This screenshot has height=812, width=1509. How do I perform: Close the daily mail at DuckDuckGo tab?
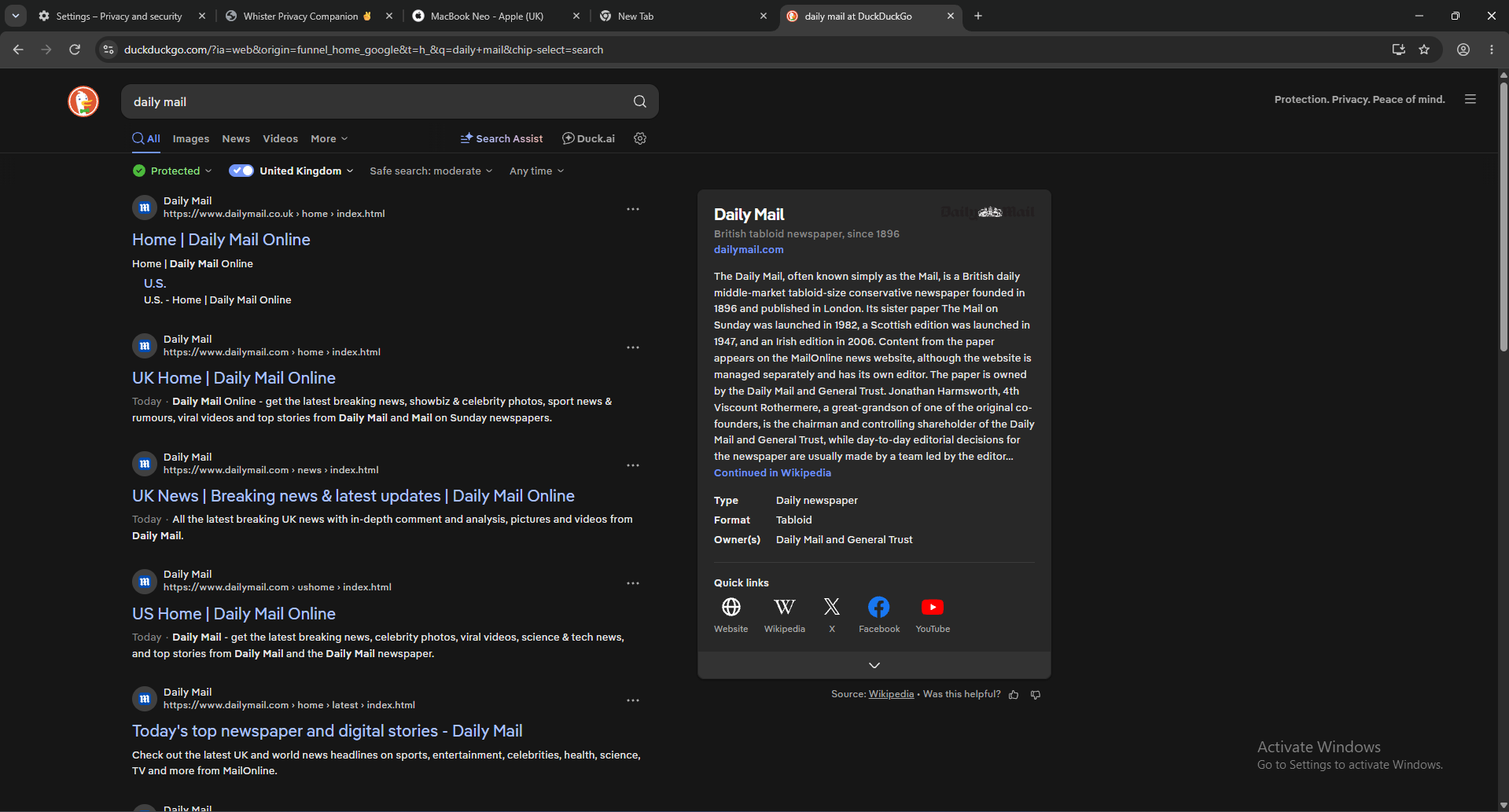tap(951, 16)
